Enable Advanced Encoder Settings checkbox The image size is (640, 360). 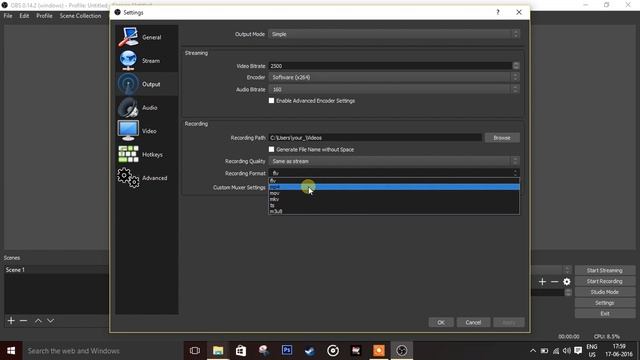click(x=271, y=100)
